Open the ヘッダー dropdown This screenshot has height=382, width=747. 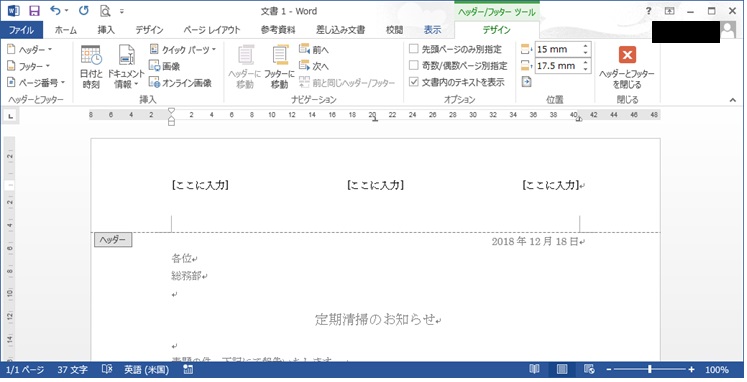(30, 50)
